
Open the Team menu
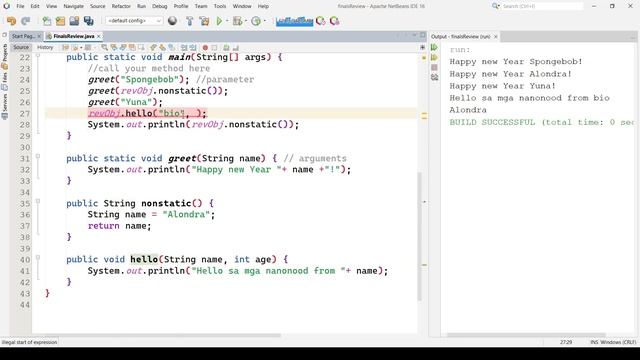(201, 6)
